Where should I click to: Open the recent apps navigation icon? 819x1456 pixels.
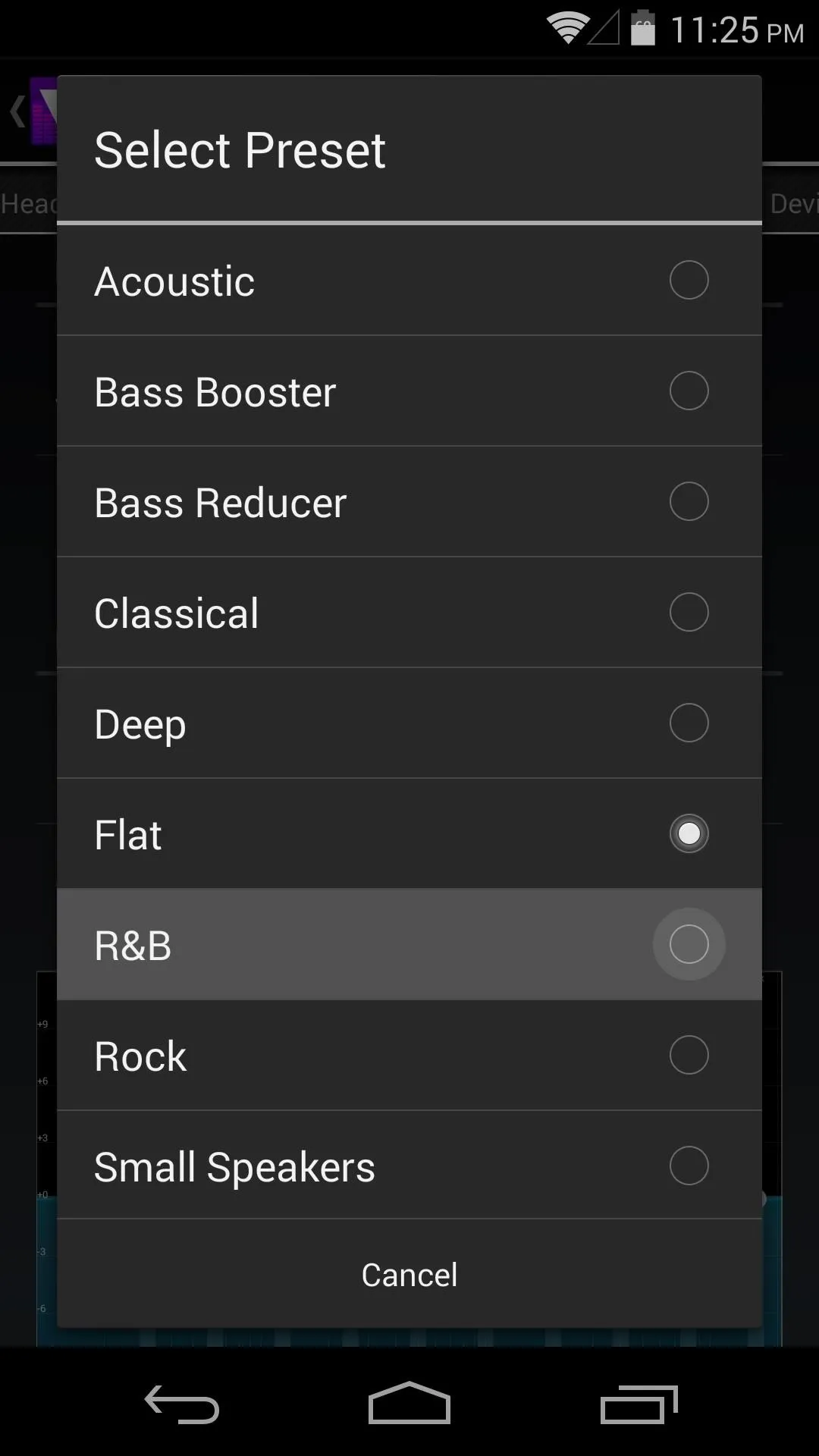pyautogui.click(x=639, y=1404)
